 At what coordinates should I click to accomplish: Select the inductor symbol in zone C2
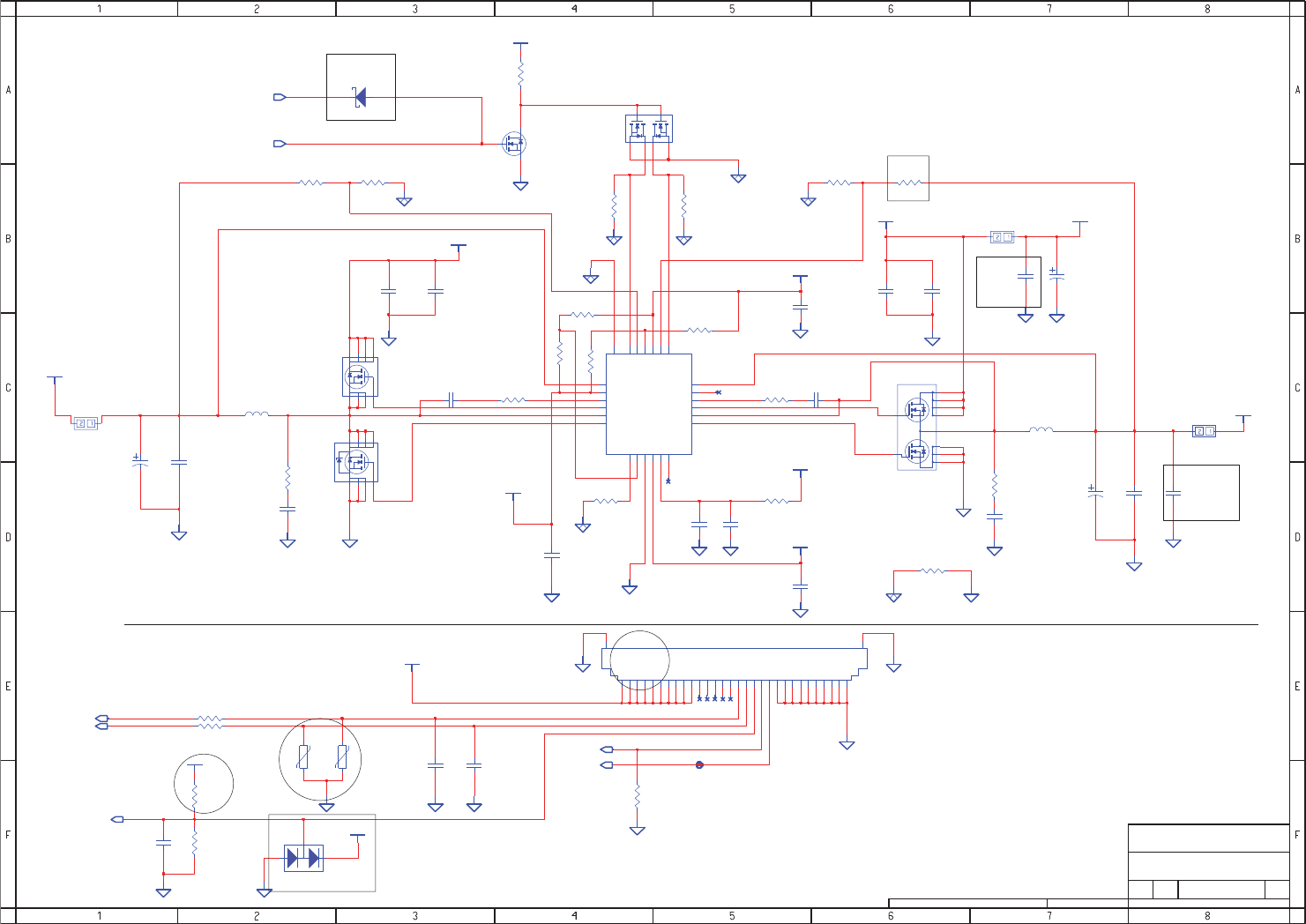point(257,414)
